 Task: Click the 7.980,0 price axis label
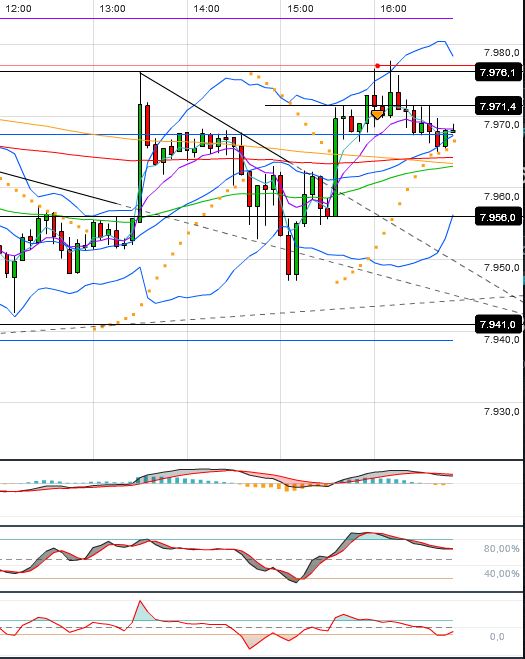coord(501,53)
